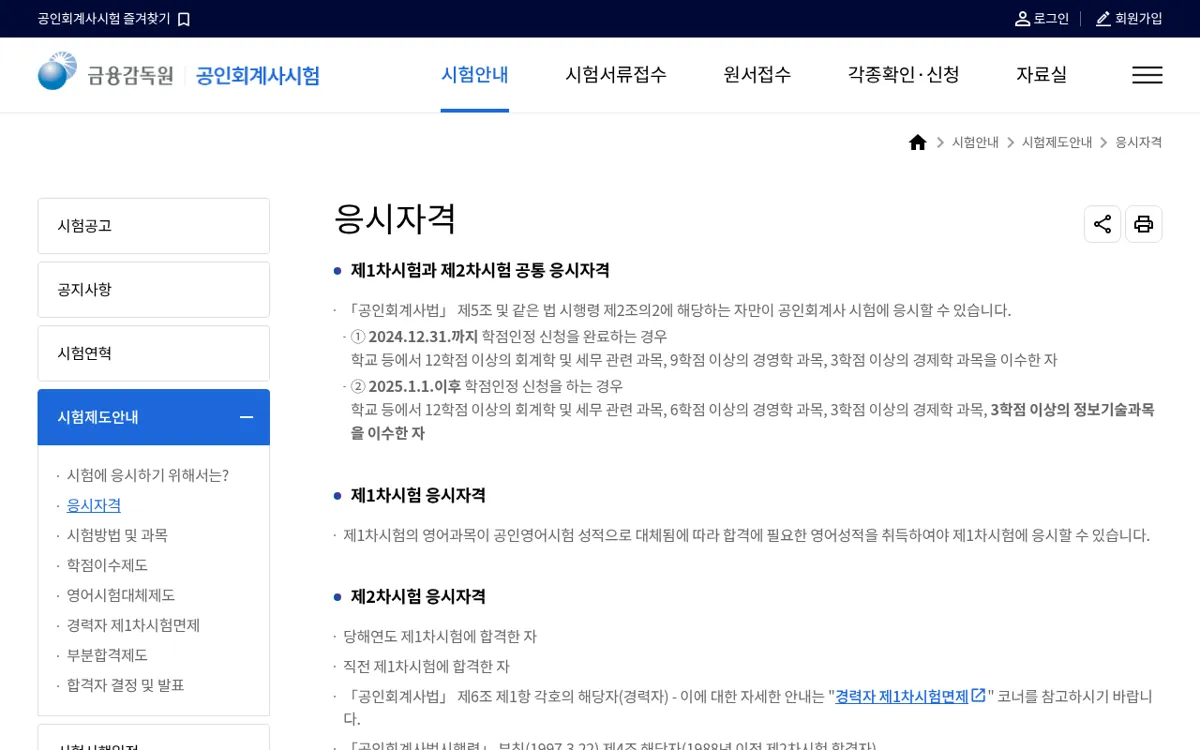Open submenu 영어시험대체제도

(x=121, y=595)
